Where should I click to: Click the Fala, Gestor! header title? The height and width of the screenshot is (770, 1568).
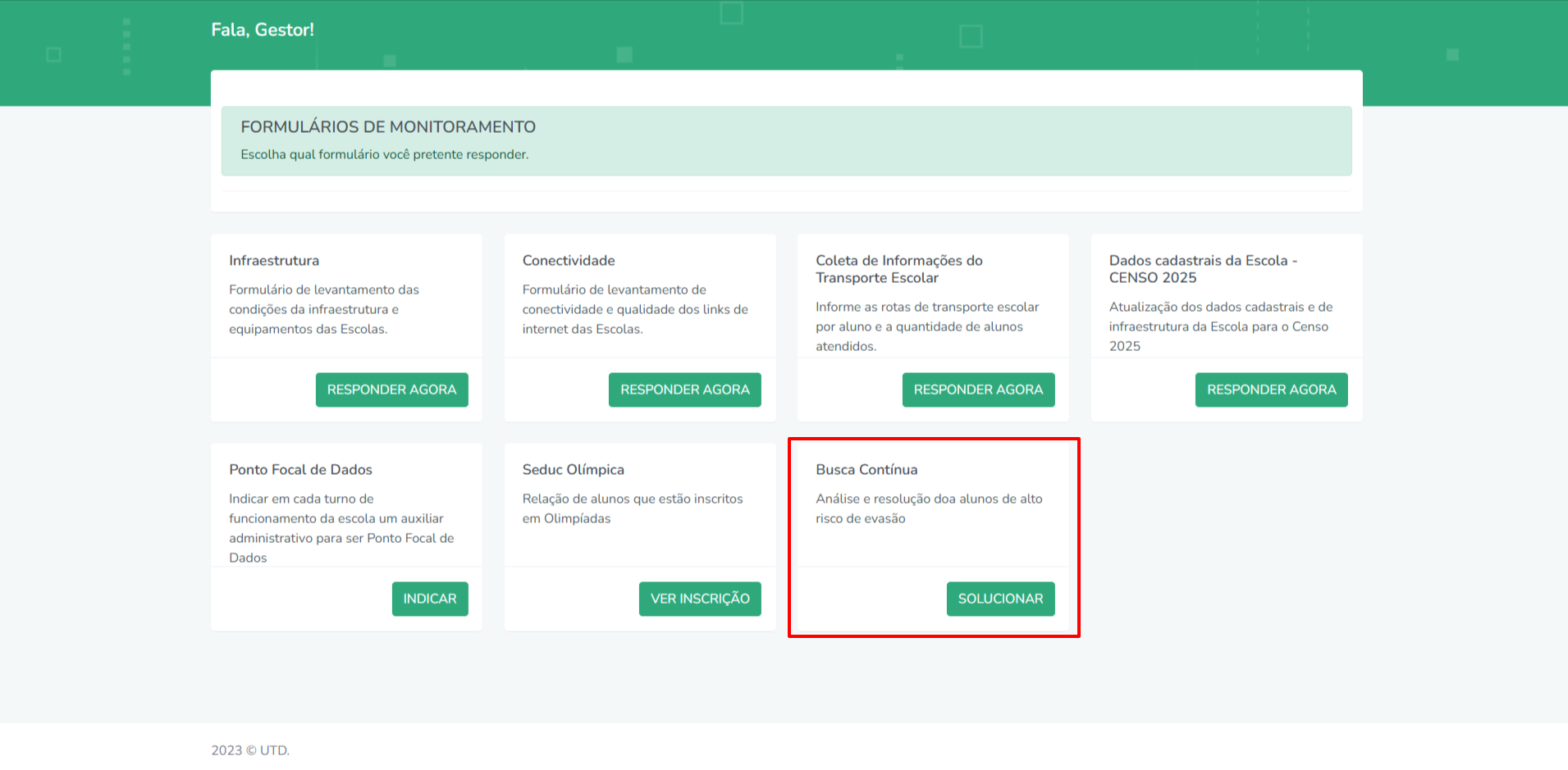263,30
